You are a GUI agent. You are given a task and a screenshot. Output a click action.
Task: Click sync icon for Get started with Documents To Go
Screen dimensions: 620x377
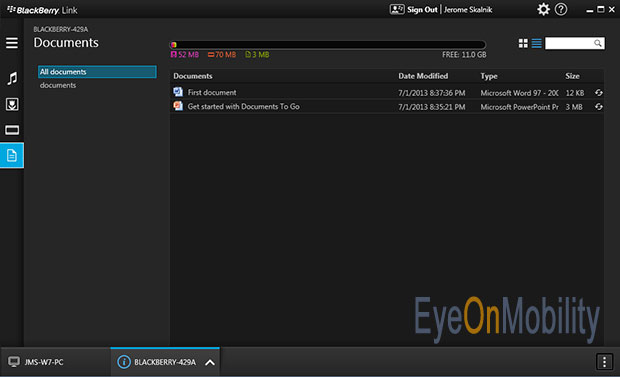click(599, 107)
